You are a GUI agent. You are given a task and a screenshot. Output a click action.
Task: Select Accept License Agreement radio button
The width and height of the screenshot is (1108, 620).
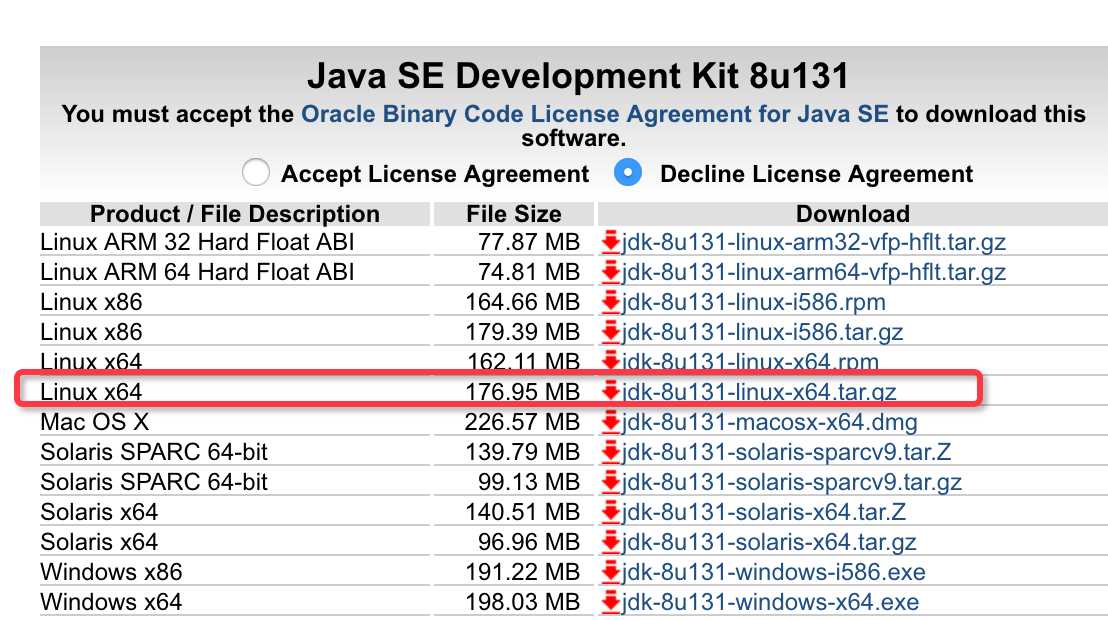tap(255, 172)
